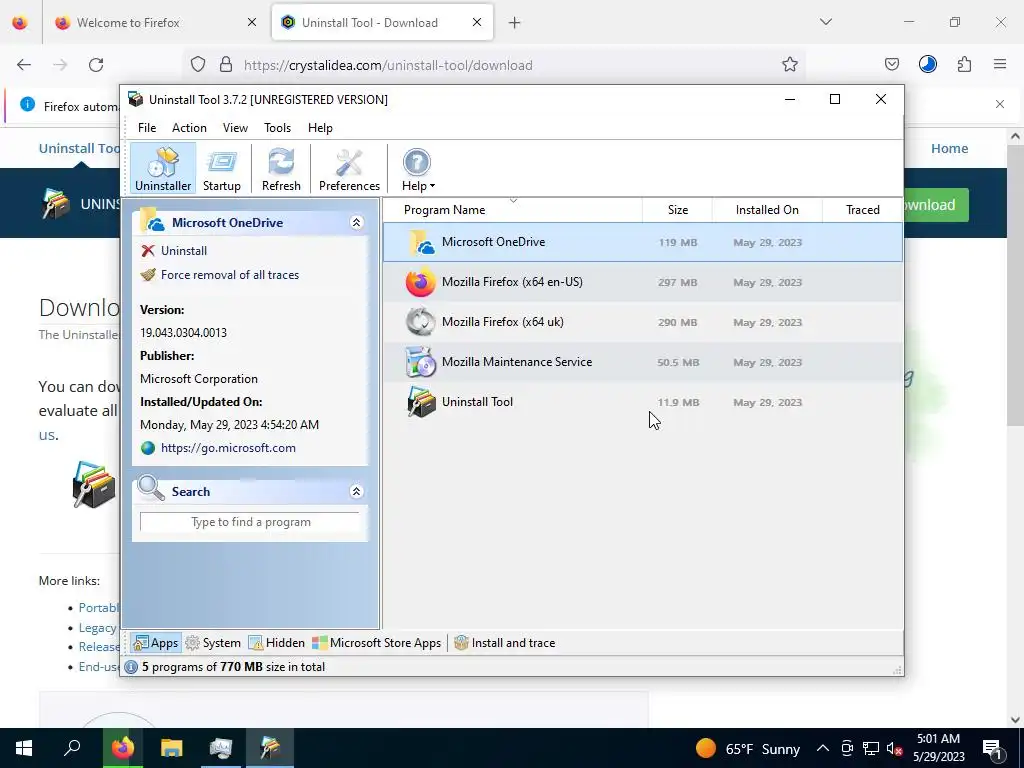This screenshot has width=1024, height=768.
Task: Open the View menu
Action: pyautogui.click(x=235, y=128)
